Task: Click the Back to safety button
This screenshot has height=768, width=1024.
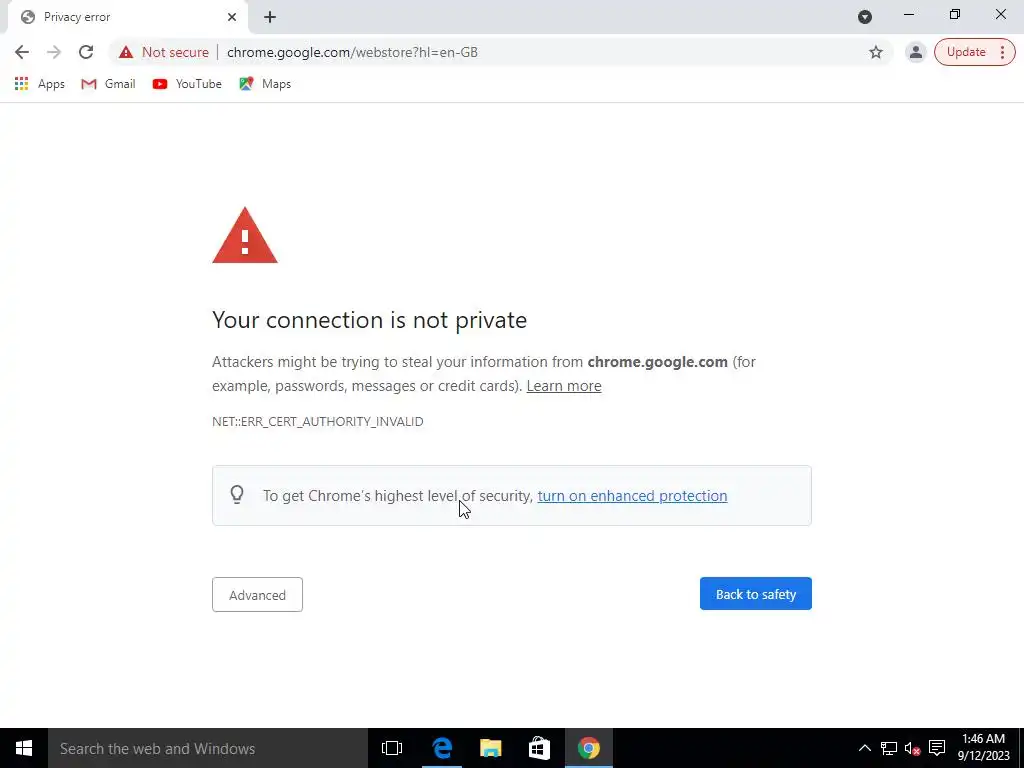Action: point(756,594)
